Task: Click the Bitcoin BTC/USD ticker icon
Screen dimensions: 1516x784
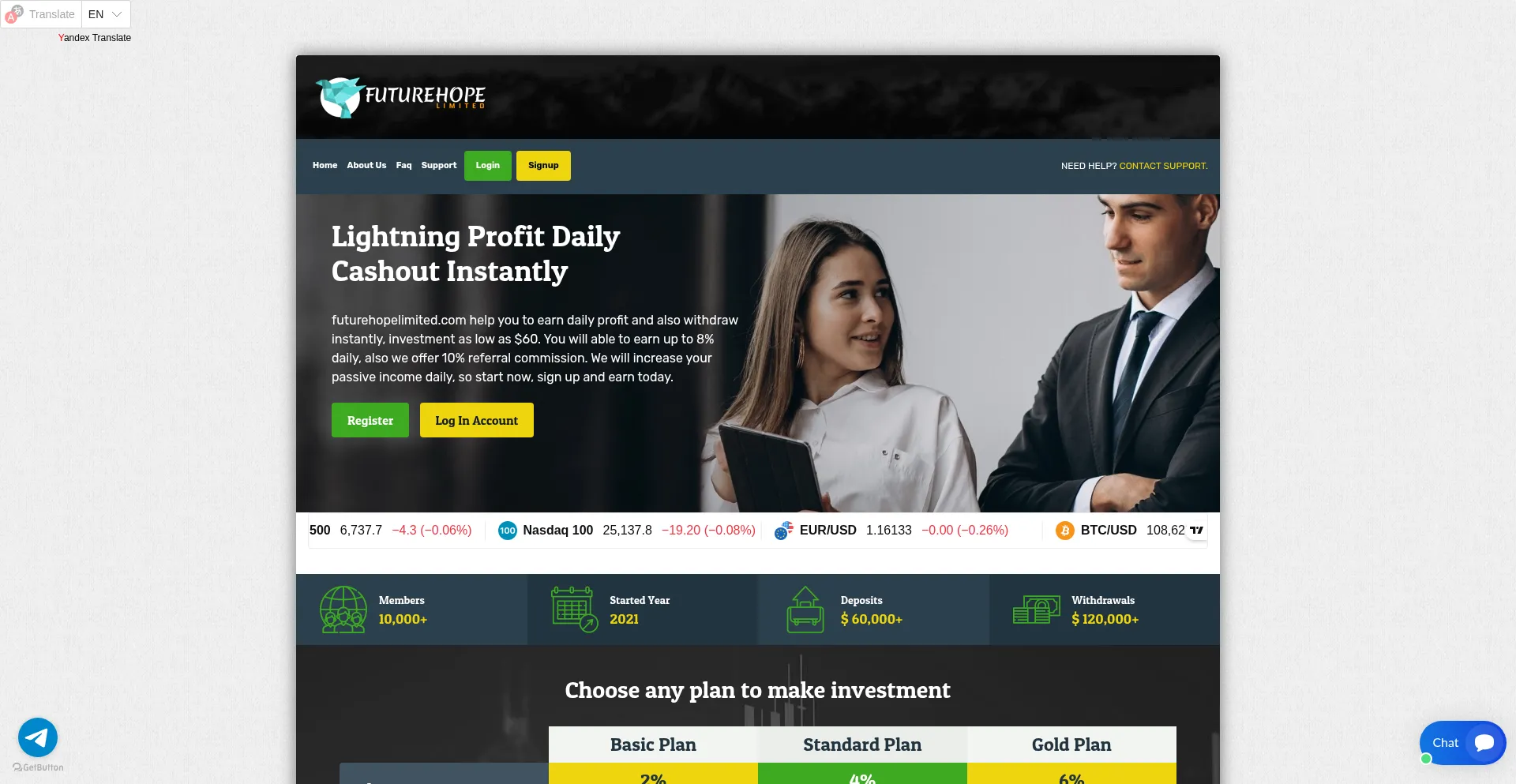Action: pos(1064,531)
